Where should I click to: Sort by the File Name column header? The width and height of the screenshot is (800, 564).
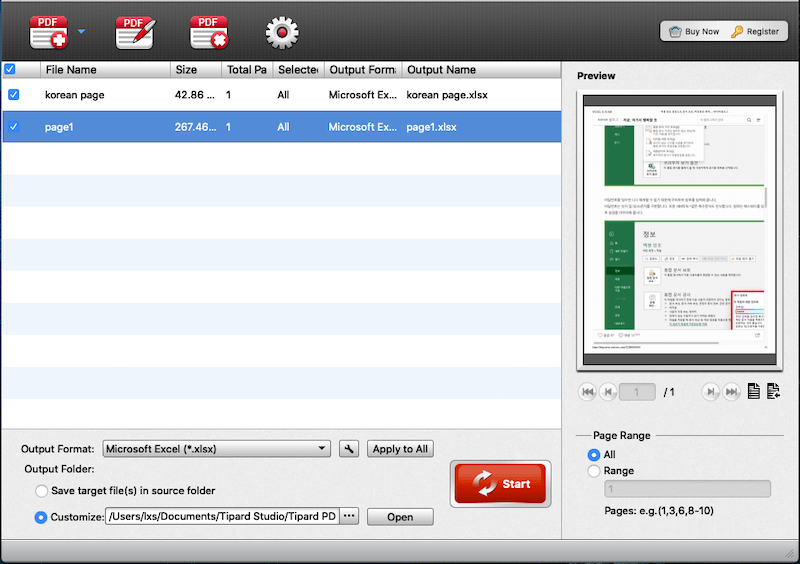click(105, 70)
